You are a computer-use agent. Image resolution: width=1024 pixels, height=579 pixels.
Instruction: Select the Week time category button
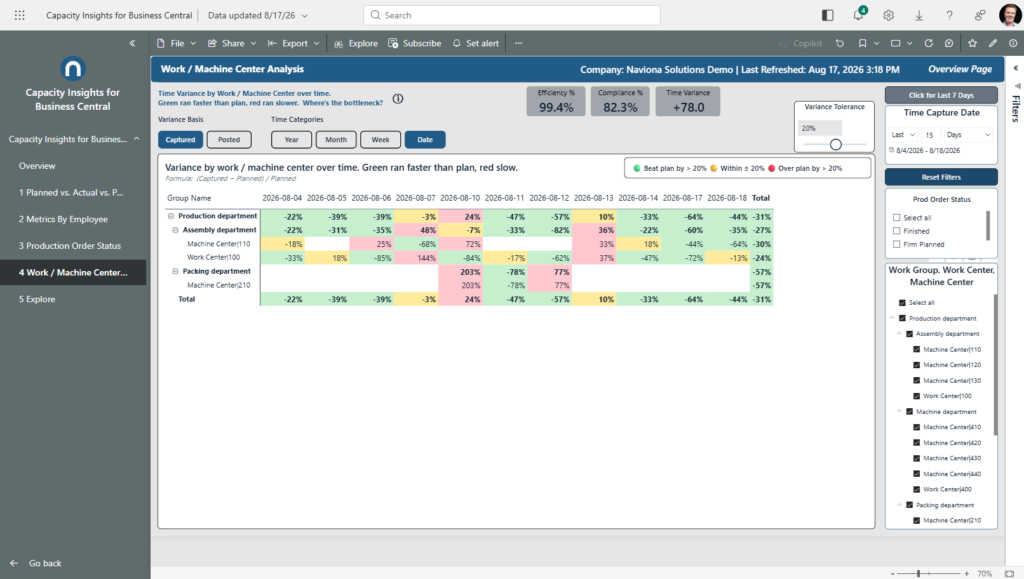coord(380,140)
